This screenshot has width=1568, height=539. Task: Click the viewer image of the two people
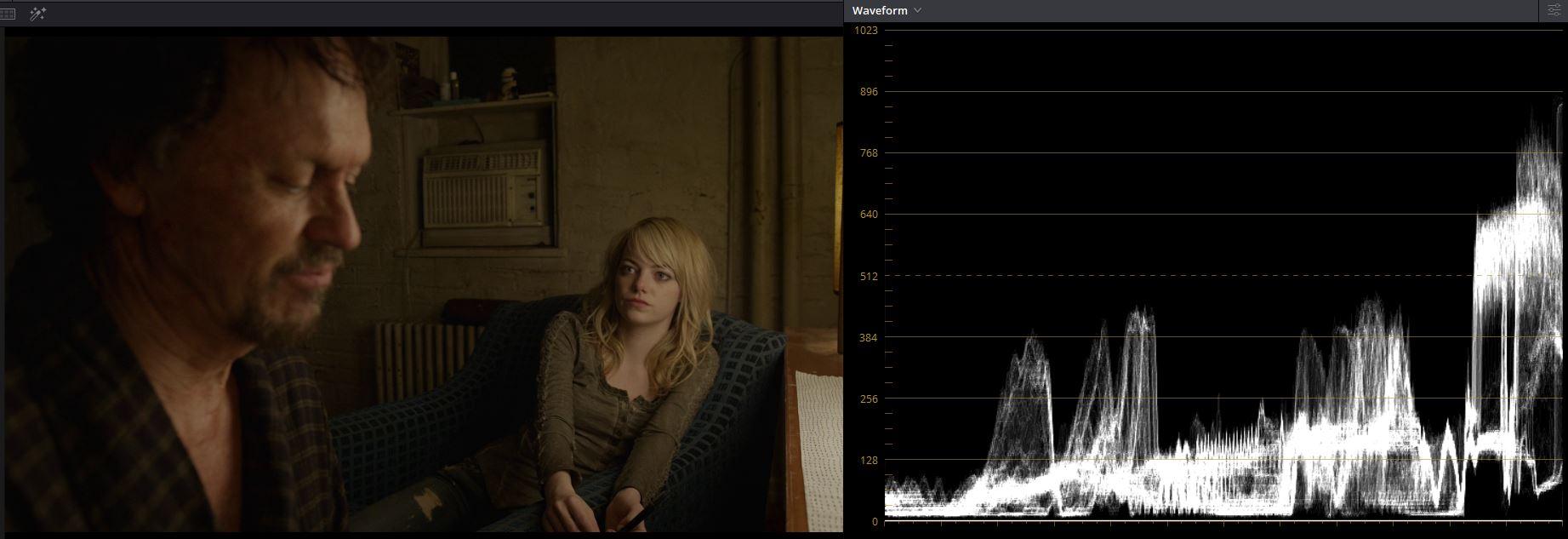click(x=424, y=284)
